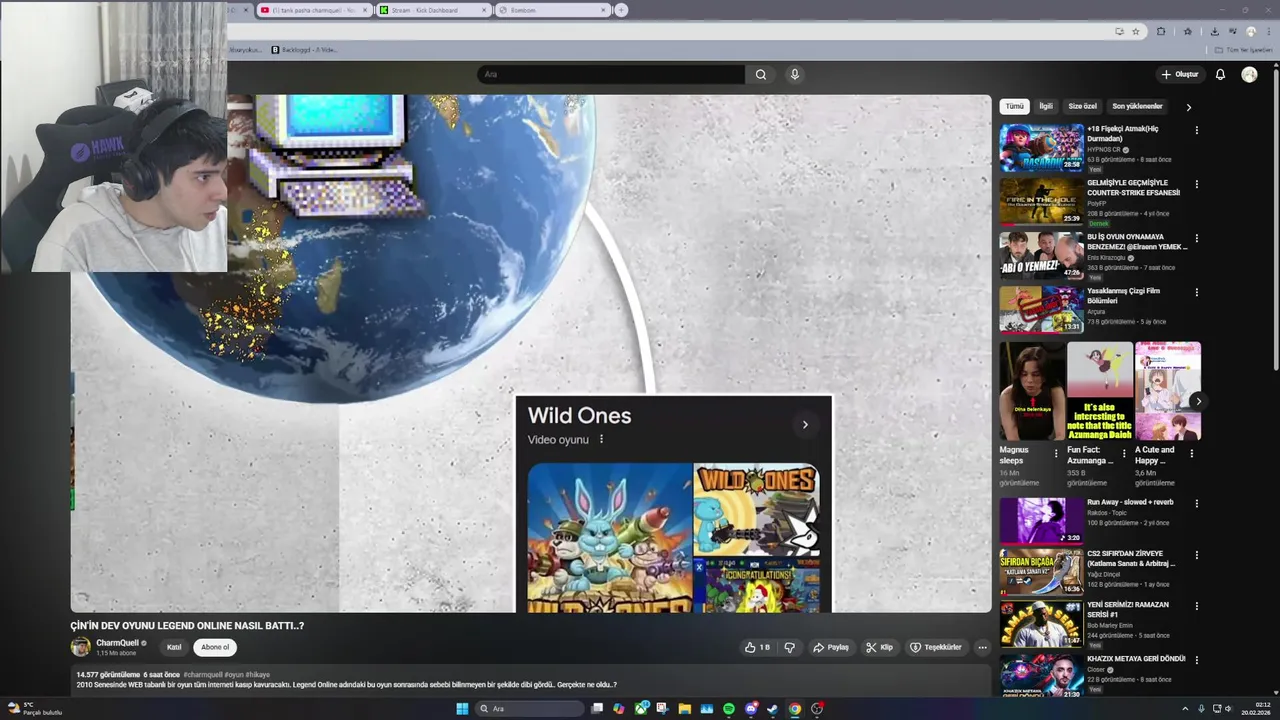Image resolution: width=1280 pixels, height=720 pixels.
Task: Click the taskbar Ara search box
Action: 528,709
